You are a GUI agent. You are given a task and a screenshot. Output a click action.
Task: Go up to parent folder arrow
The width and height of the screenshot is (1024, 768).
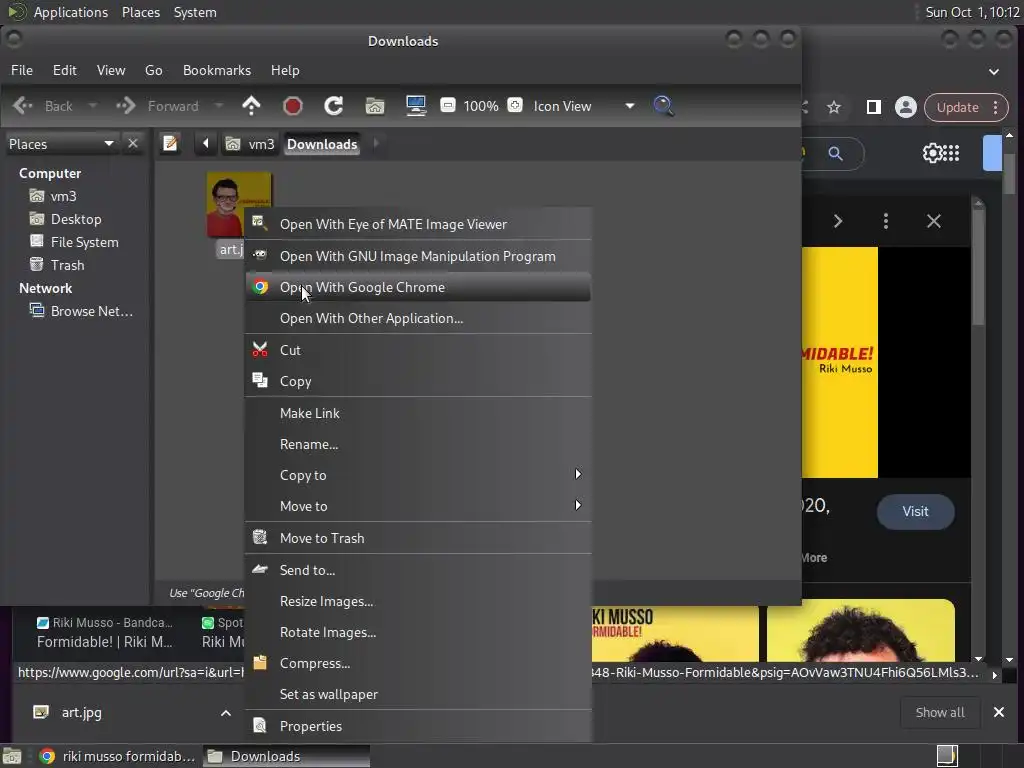point(251,106)
